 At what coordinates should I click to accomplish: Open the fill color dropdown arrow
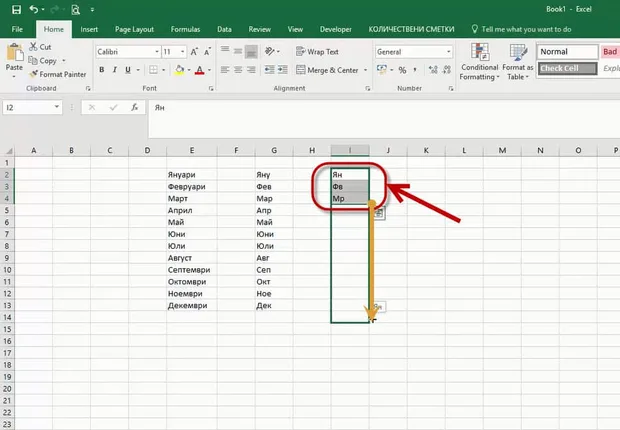[189, 70]
